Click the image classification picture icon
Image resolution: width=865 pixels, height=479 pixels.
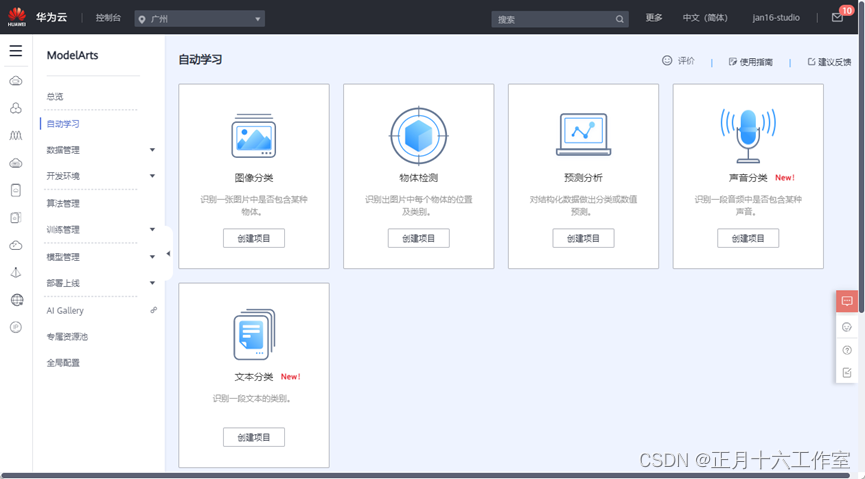[x=254, y=136]
